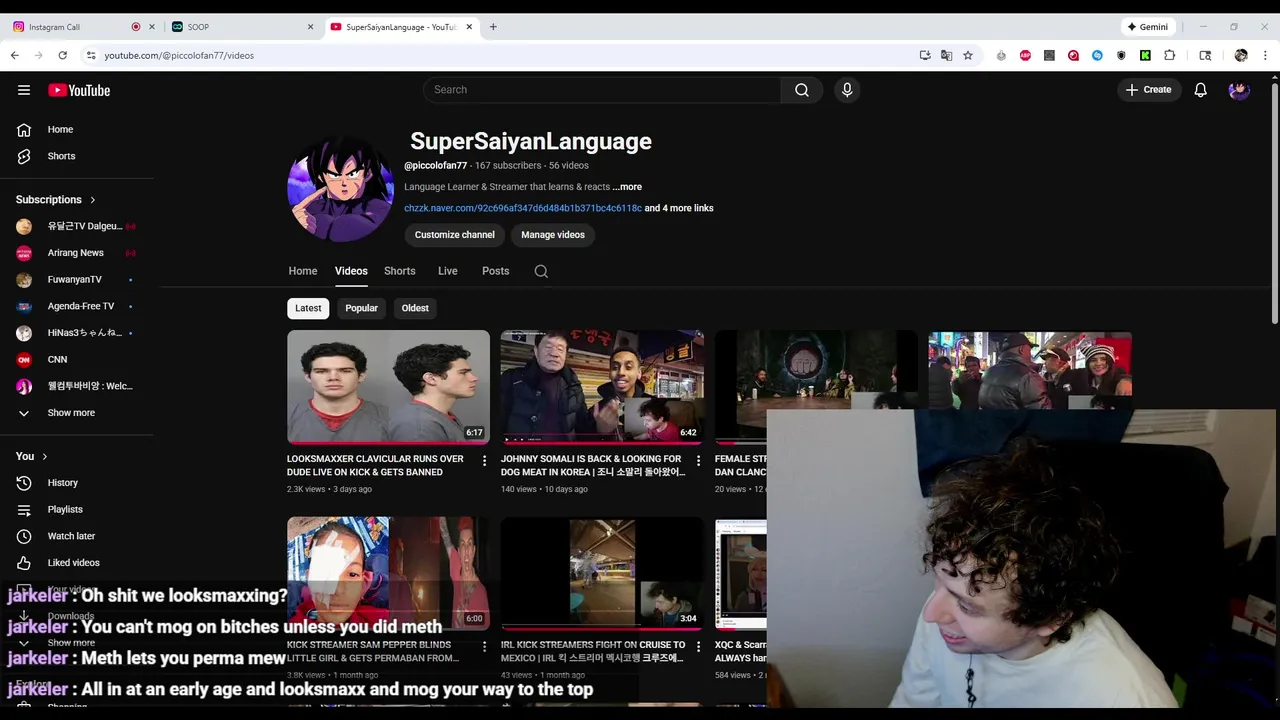Switch to the Posts channel tab
Viewport: 1280px width, 720px height.
tap(496, 271)
